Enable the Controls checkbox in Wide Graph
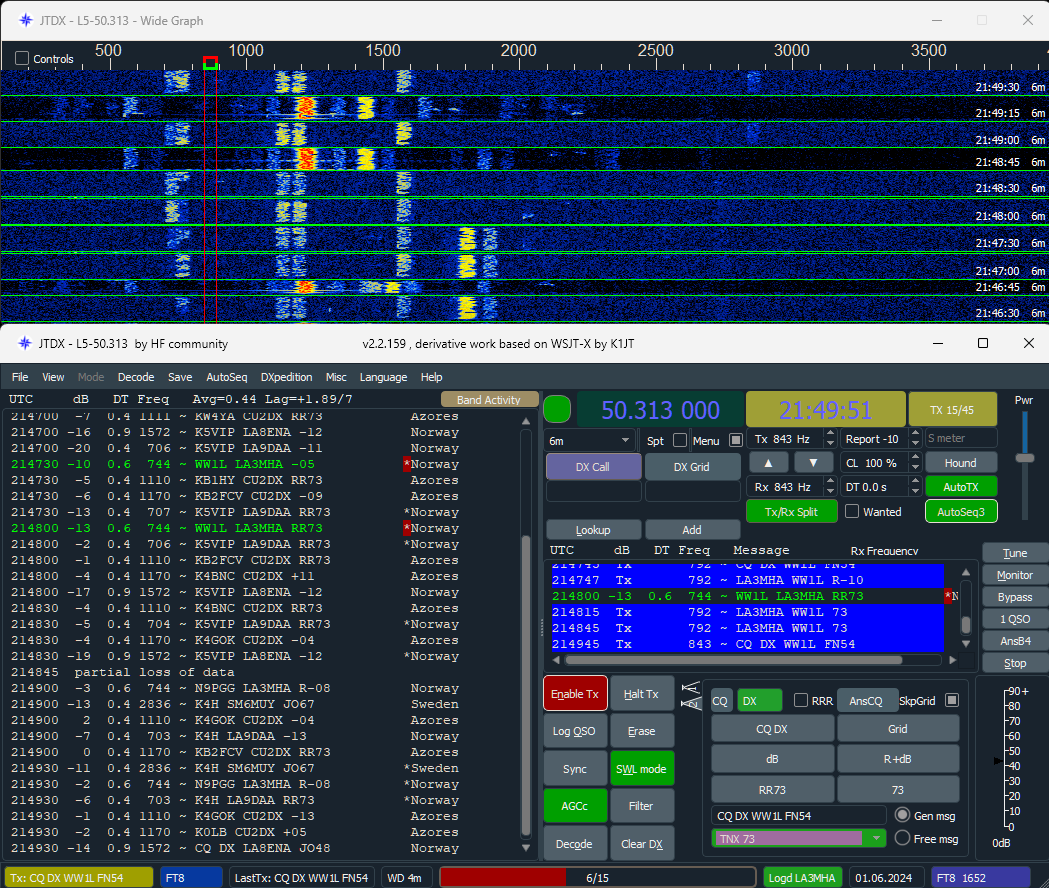This screenshot has height=888, width=1049. click(22, 58)
